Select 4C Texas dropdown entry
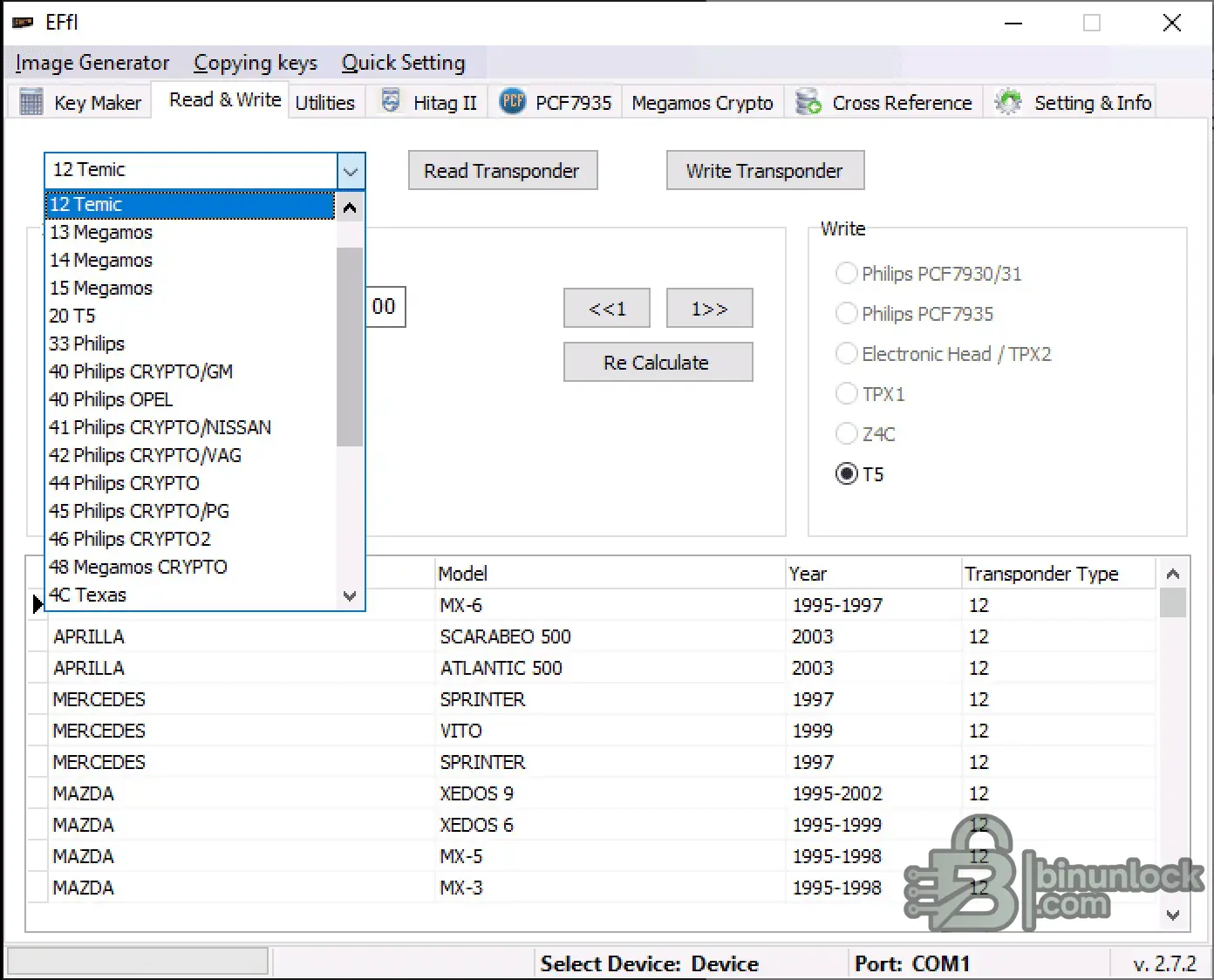 coord(190,595)
